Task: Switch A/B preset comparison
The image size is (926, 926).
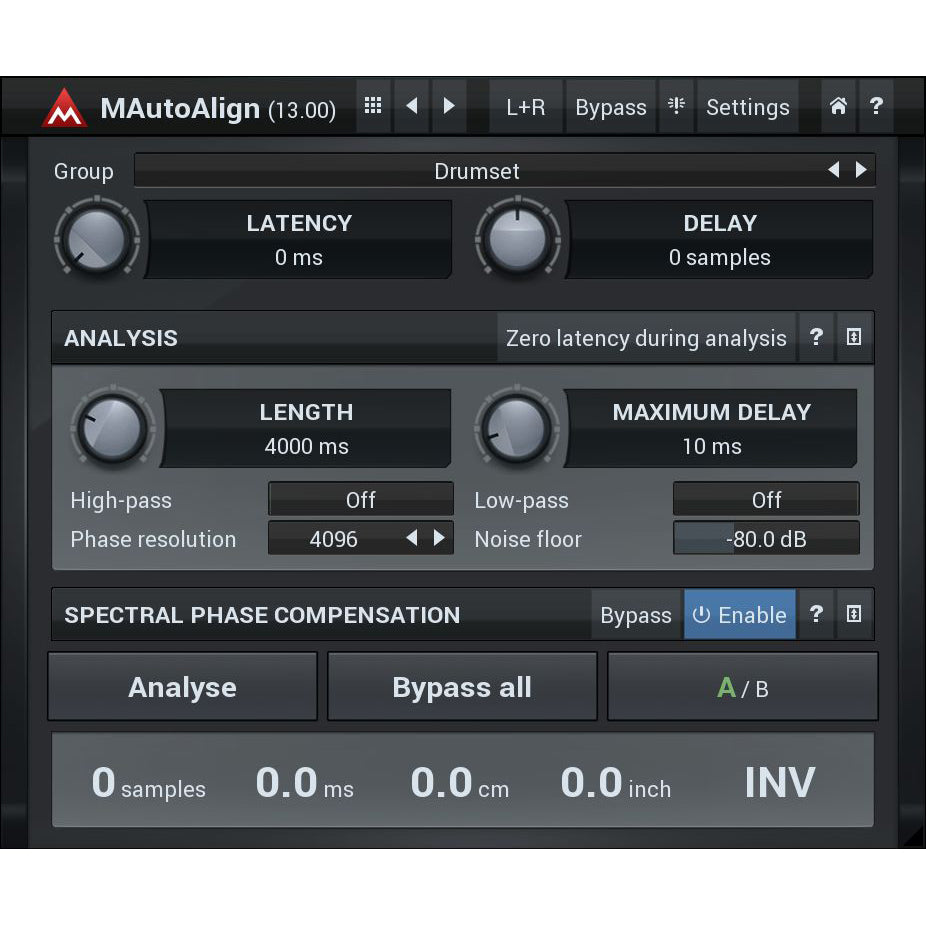Action: click(742, 687)
